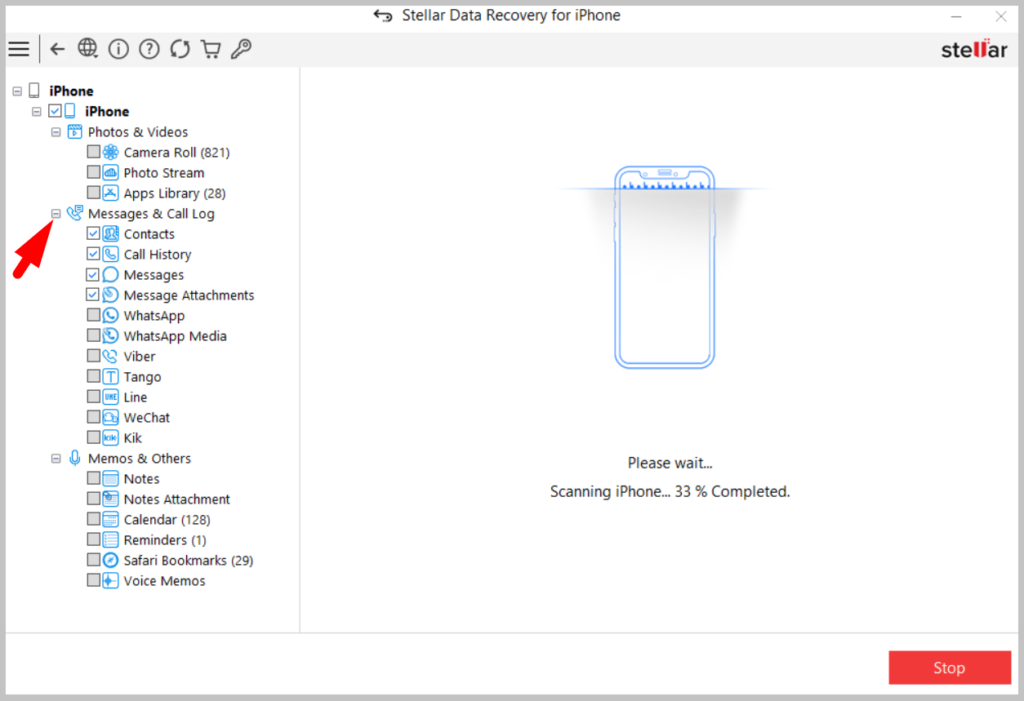Screen dimensions: 1024x701
Task: Click the back arrow toolbar icon
Action: 57,49
